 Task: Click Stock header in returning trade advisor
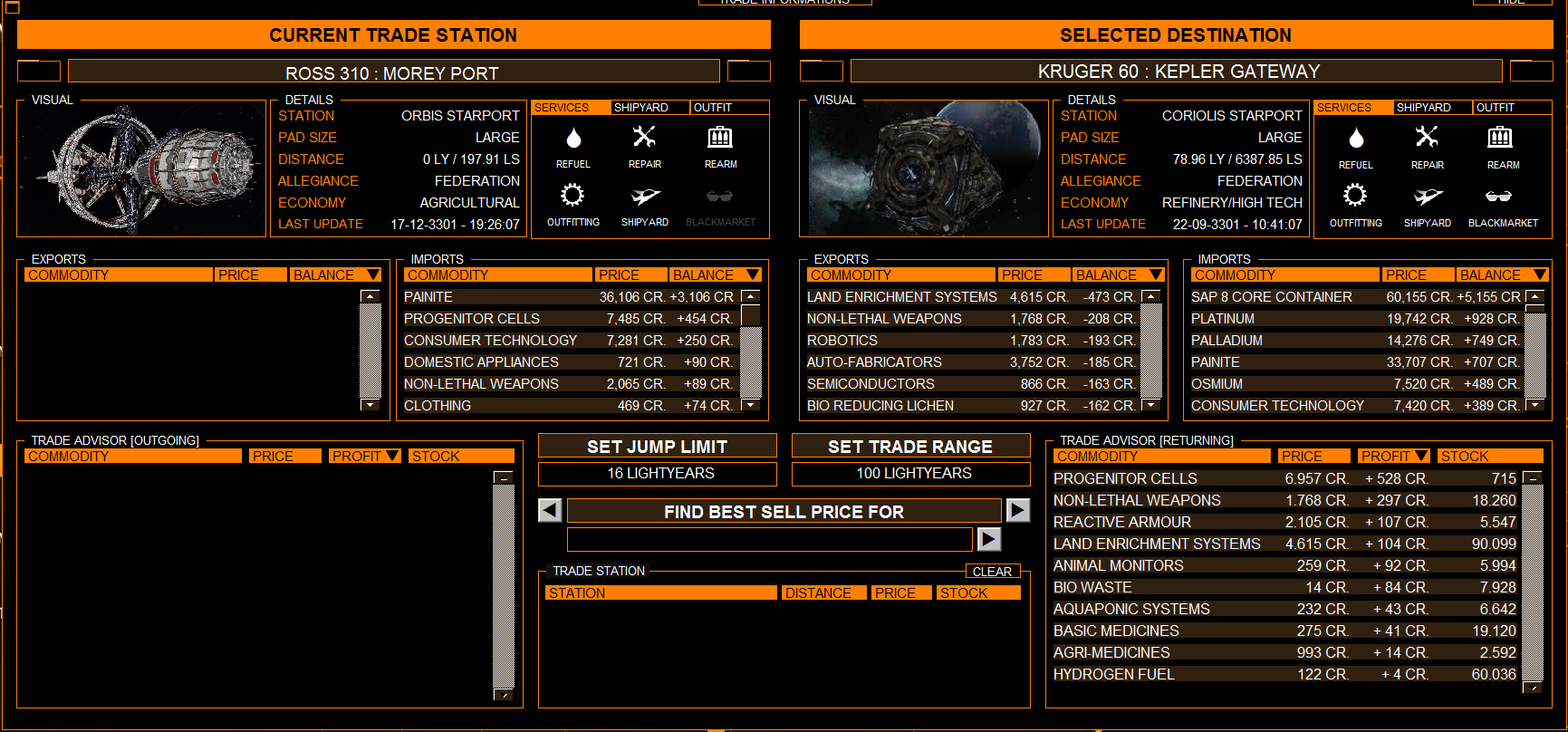[1490, 456]
